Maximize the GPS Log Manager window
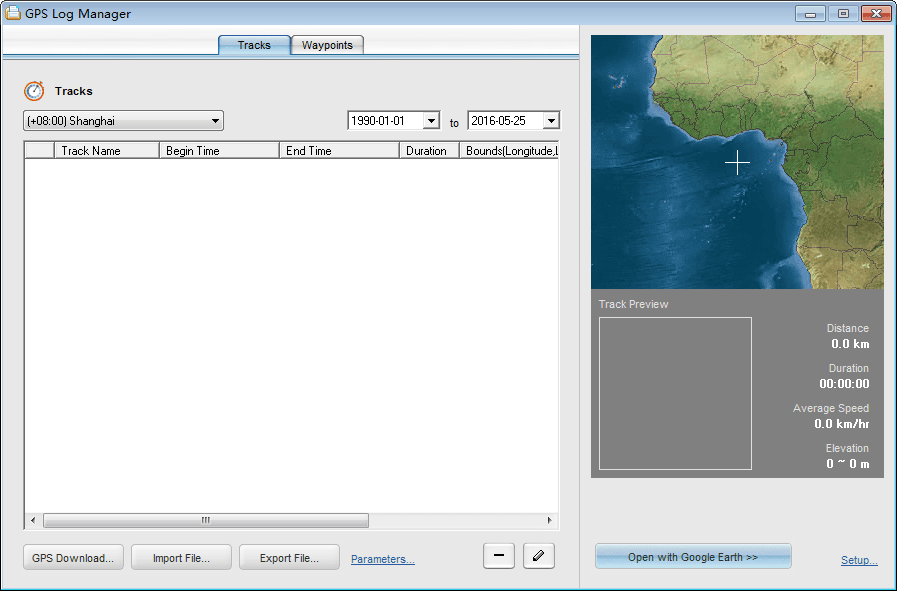 pyautogui.click(x=843, y=14)
